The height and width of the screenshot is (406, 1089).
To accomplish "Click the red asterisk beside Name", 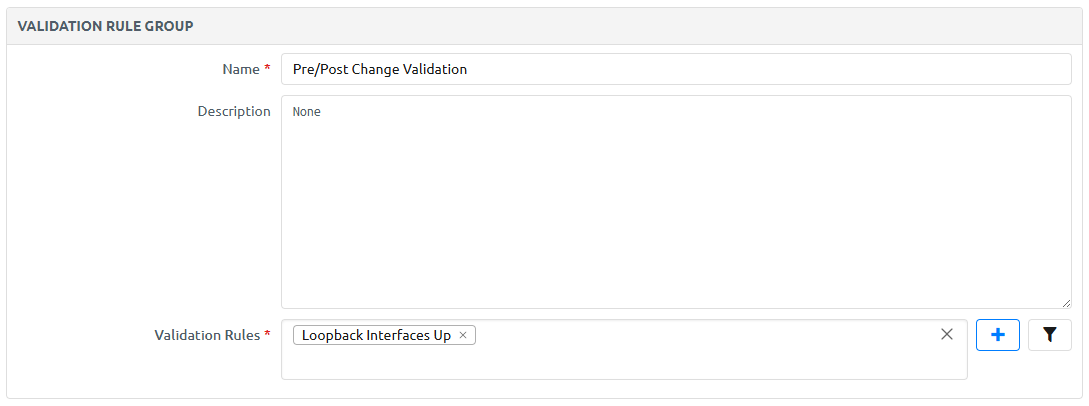I will 267,70.
